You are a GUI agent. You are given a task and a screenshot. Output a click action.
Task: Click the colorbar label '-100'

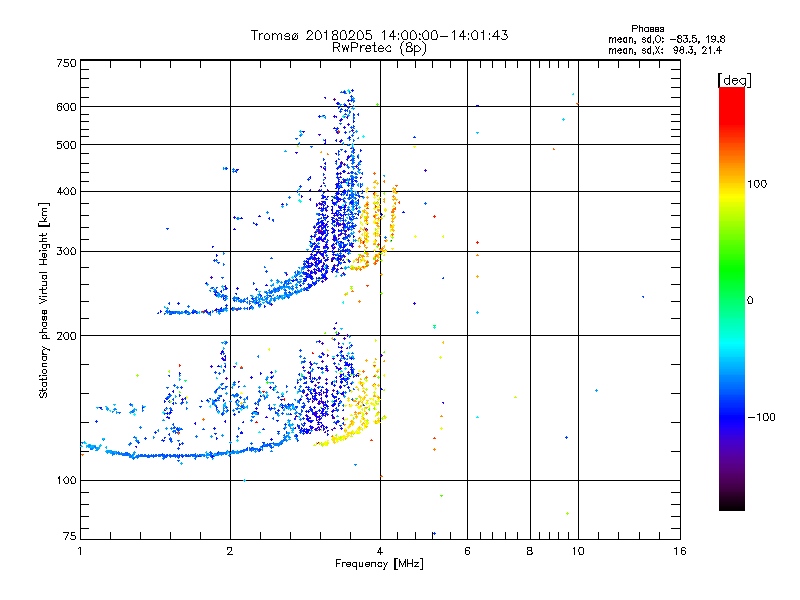(761, 417)
